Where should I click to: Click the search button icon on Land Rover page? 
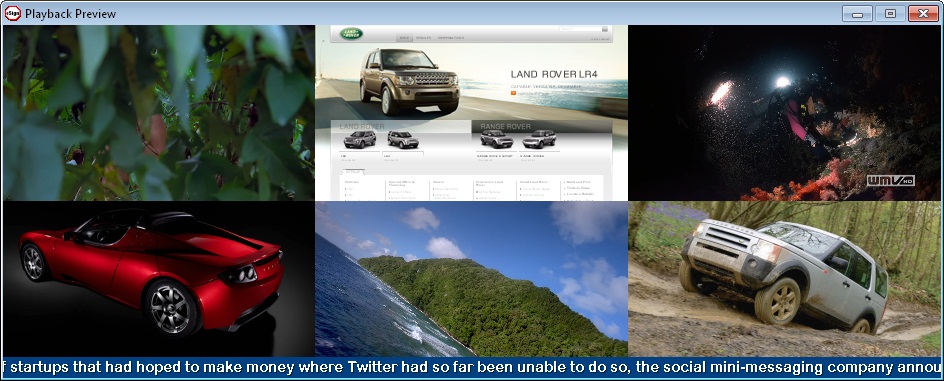[604, 29]
